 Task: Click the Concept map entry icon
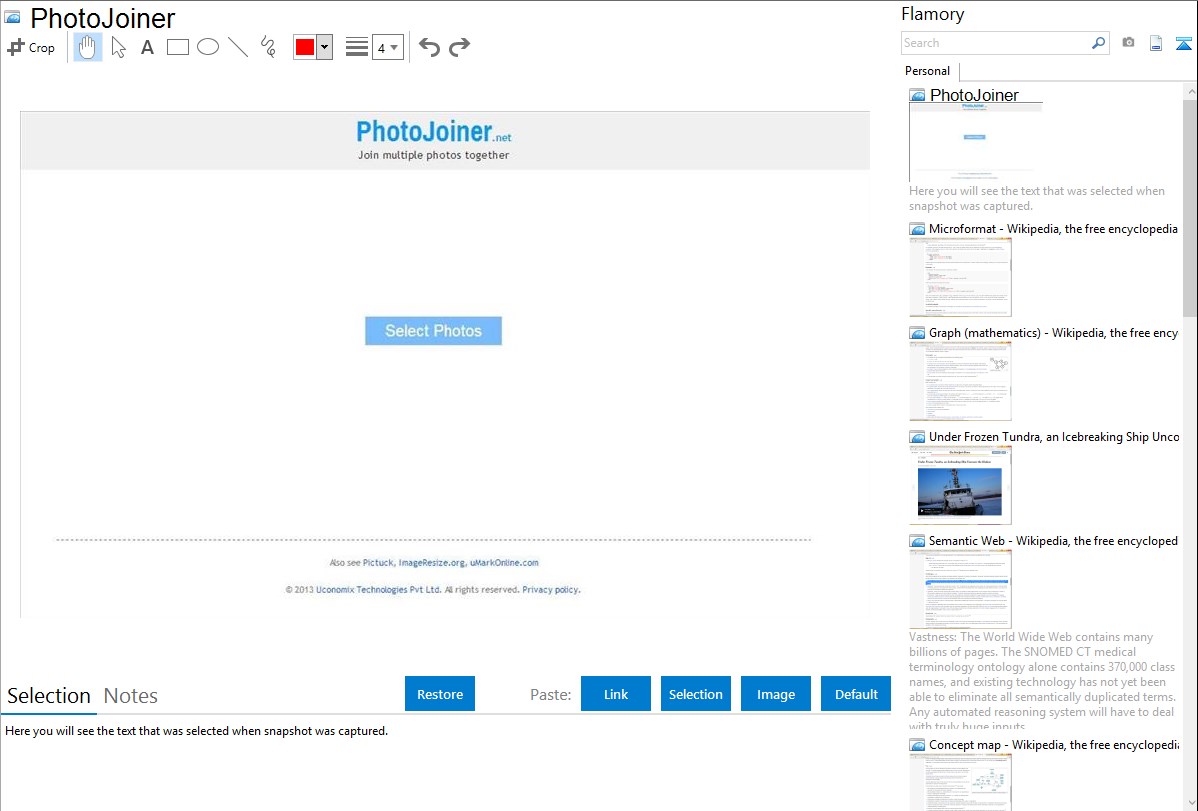[918, 745]
